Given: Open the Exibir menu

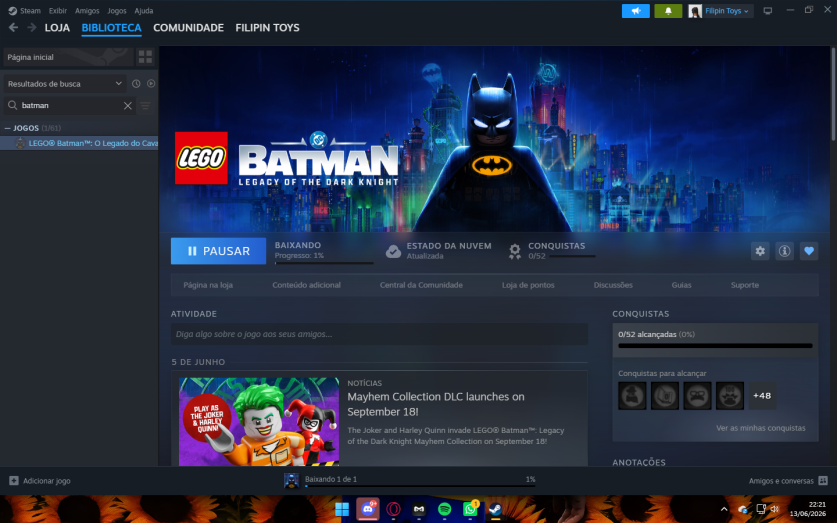Looking at the screenshot, I should pyautogui.click(x=58, y=11).
